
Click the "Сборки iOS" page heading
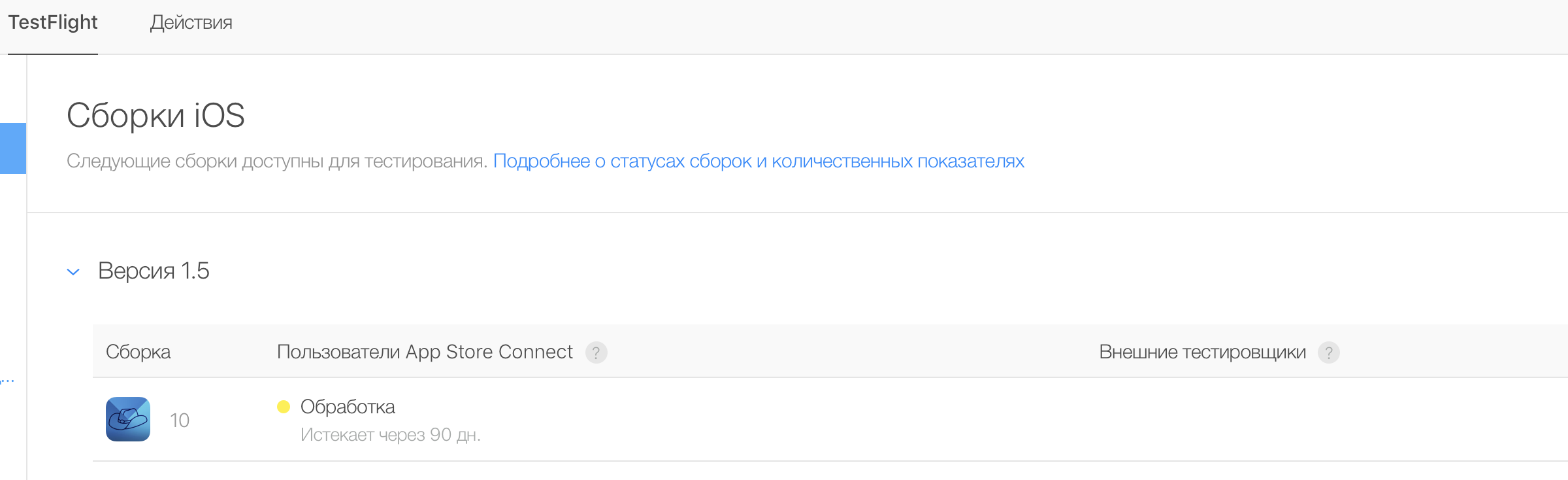[157, 115]
